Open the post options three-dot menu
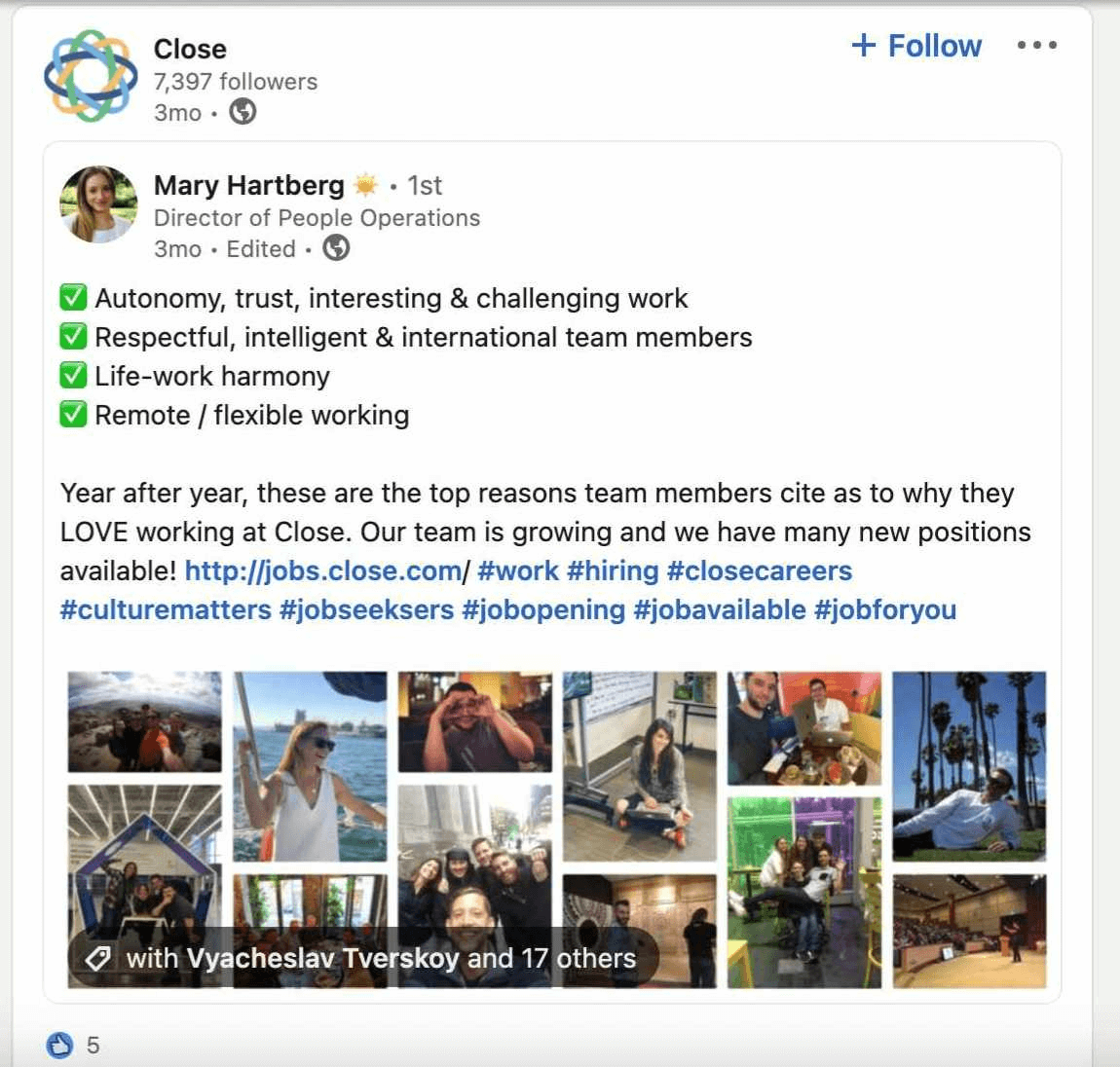 click(1037, 45)
